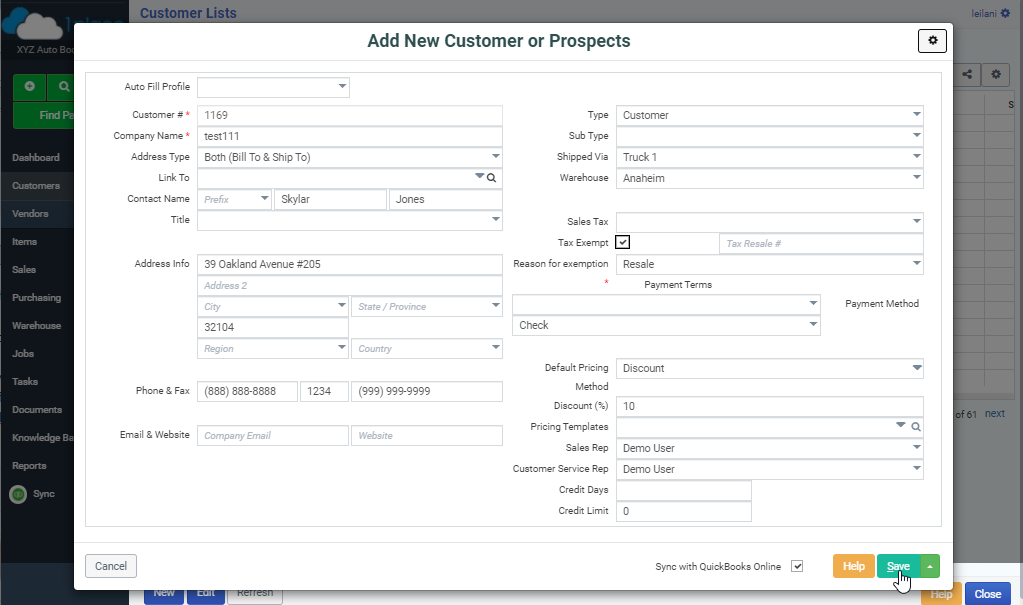Screen dimensions: 1023x605
Task: Click the Cancel button
Action: (110, 566)
